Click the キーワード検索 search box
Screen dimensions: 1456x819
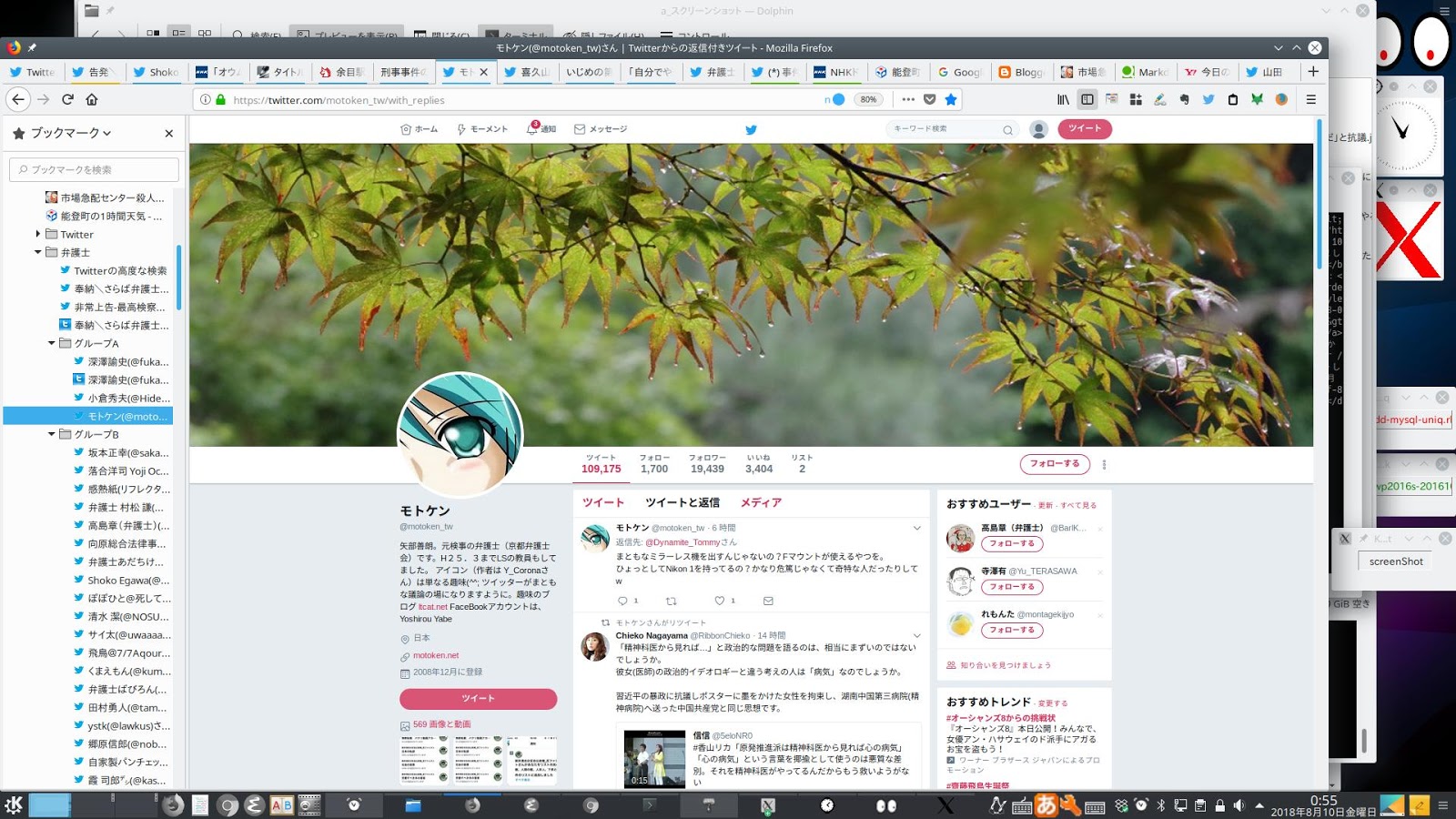(x=951, y=129)
